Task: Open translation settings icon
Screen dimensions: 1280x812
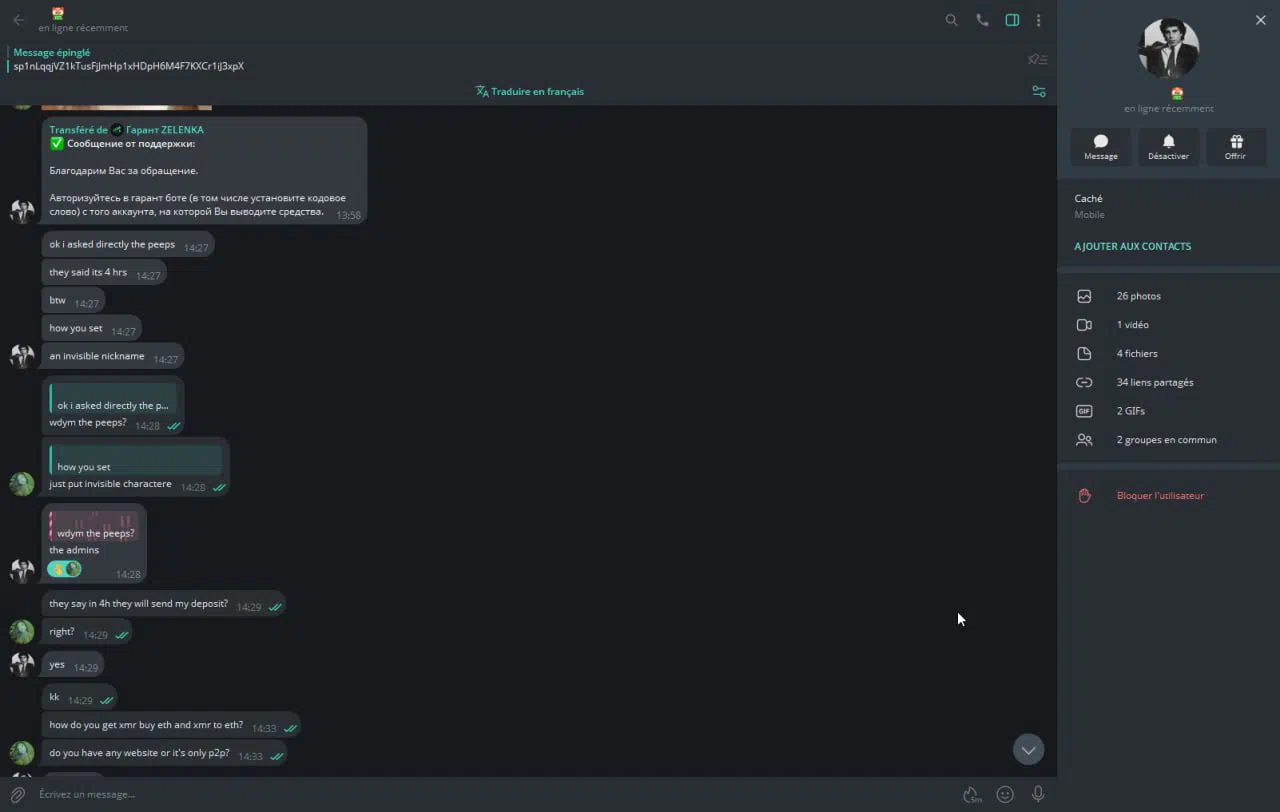Action: coord(1039,91)
